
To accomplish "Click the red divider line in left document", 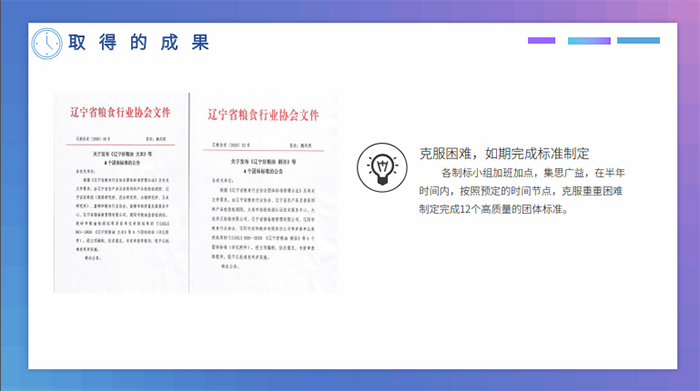I will tap(120, 145).
